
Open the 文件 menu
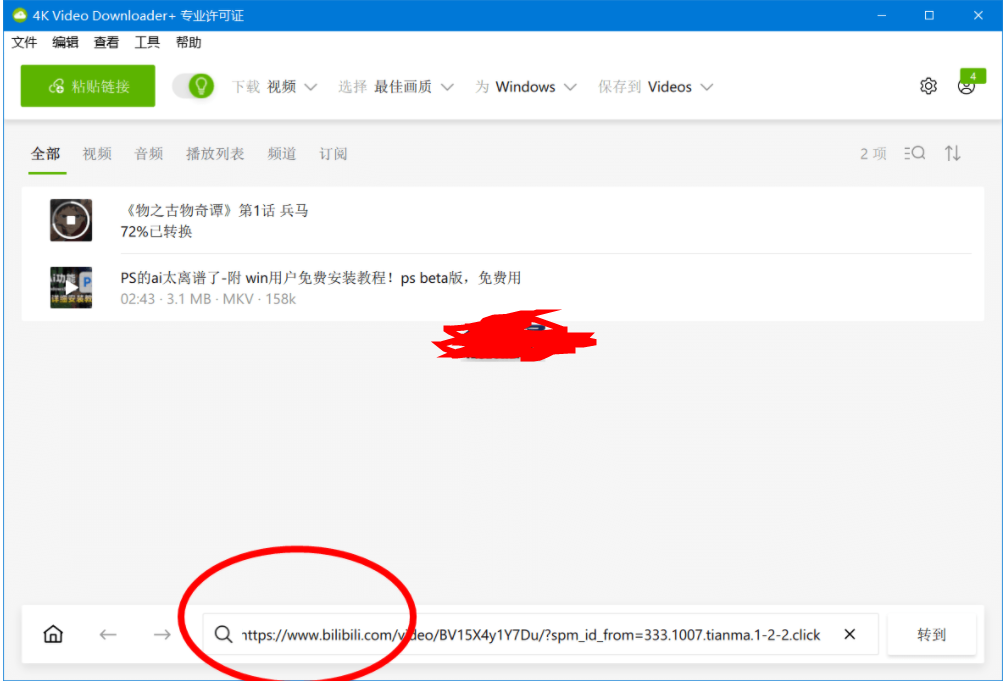24,42
